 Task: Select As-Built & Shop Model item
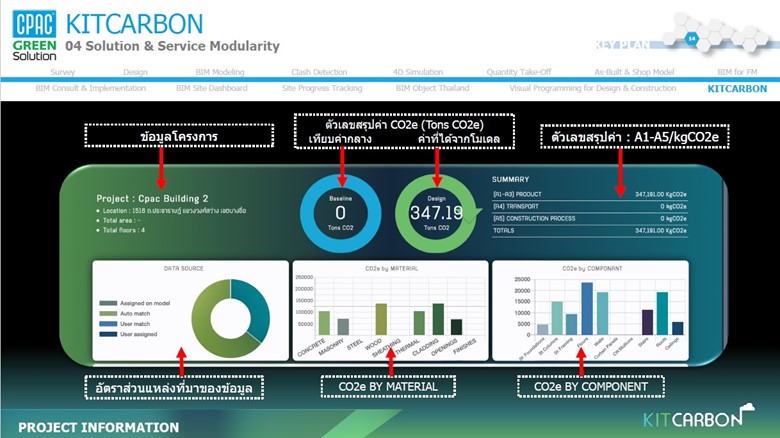click(x=634, y=72)
